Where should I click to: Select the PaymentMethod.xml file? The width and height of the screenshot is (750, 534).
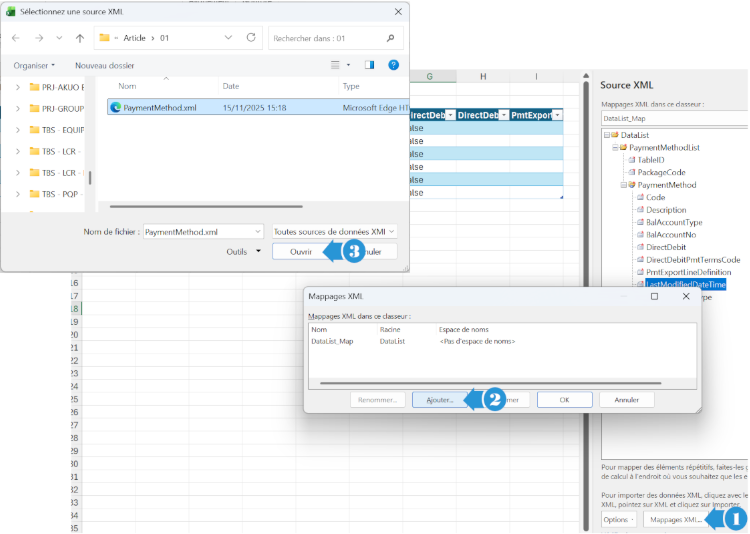[x=160, y=107]
